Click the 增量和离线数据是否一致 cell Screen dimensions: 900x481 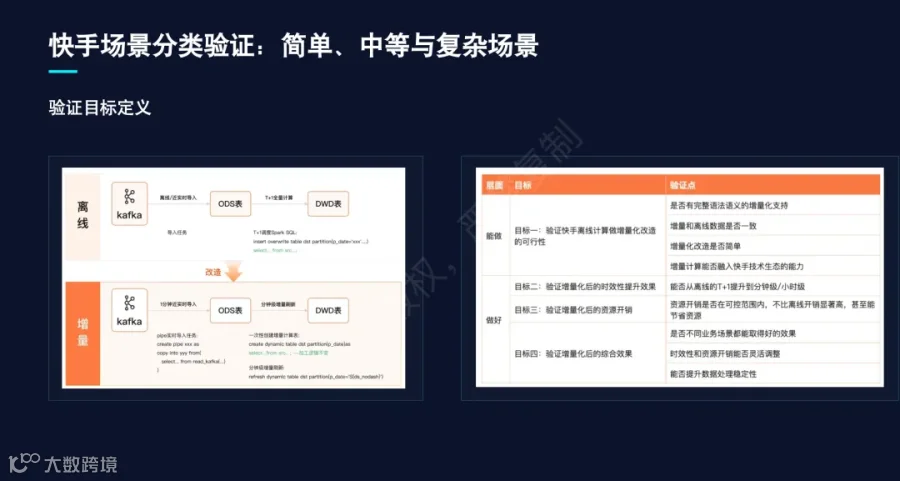pyautogui.click(x=773, y=226)
